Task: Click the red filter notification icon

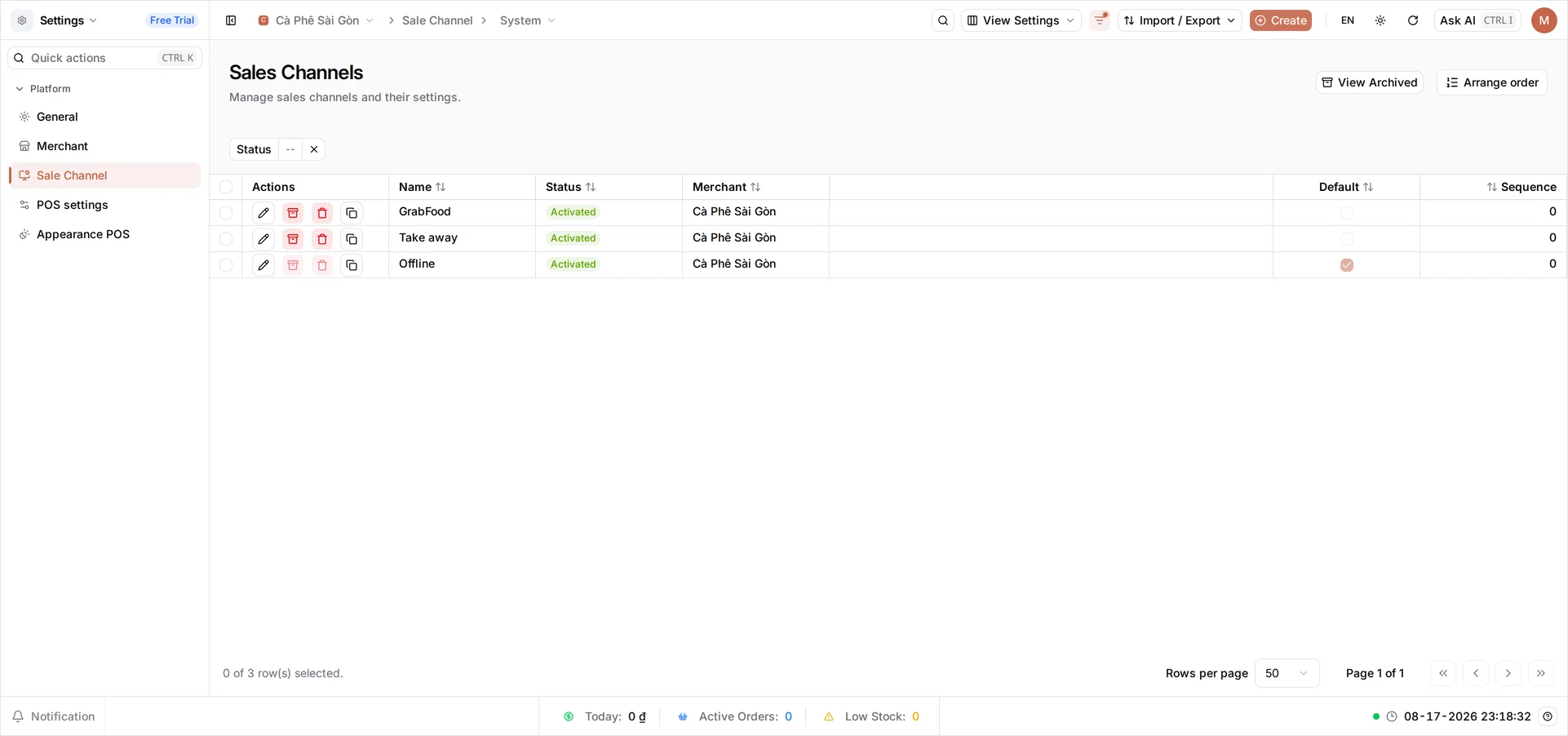Action: pyautogui.click(x=1101, y=20)
